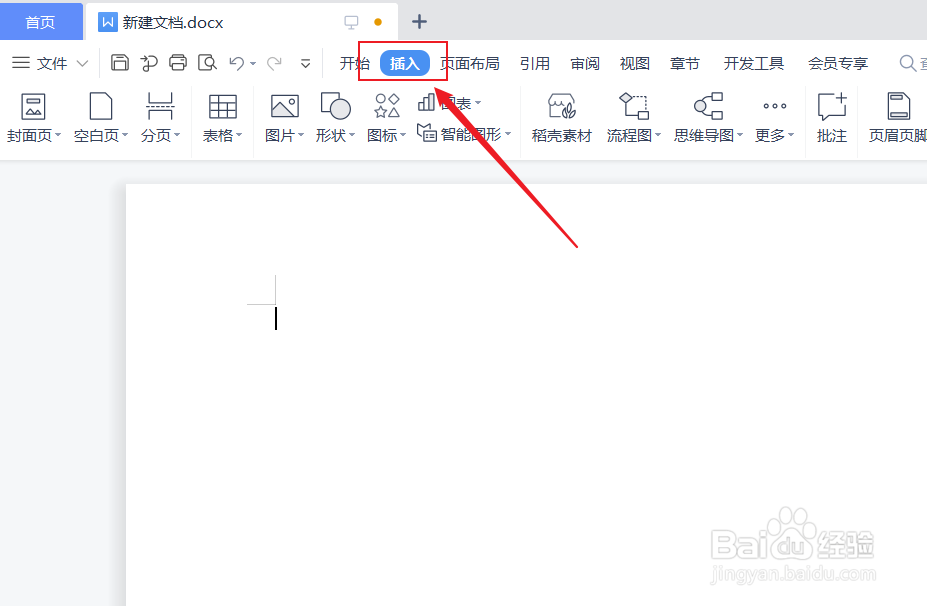Click header and footer (页眉页脚) icon
Image resolution: width=927 pixels, height=606 pixels.
[x=899, y=106]
